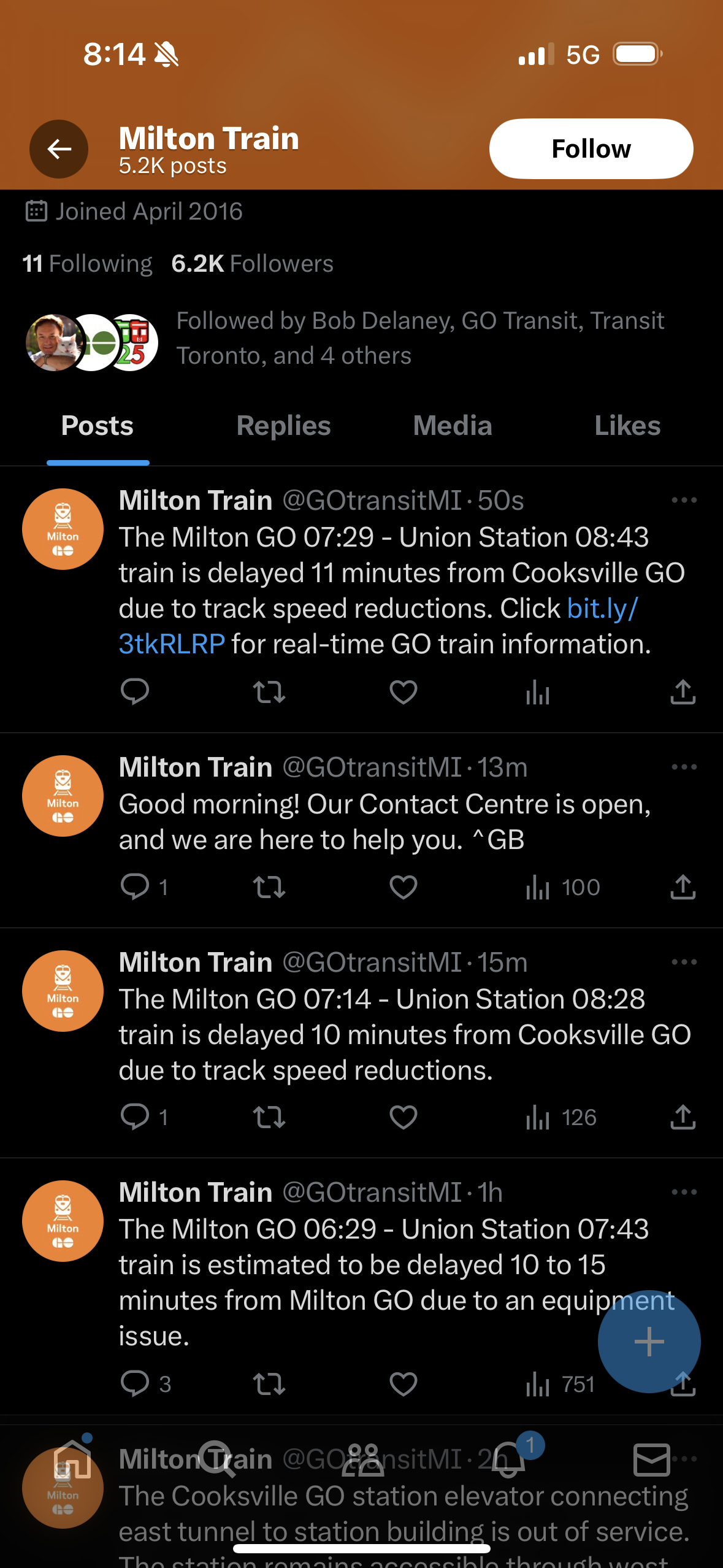The height and width of the screenshot is (1568, 723).
Task: Like the 07:29 train delay post
Action: click(x=403, y=693)
